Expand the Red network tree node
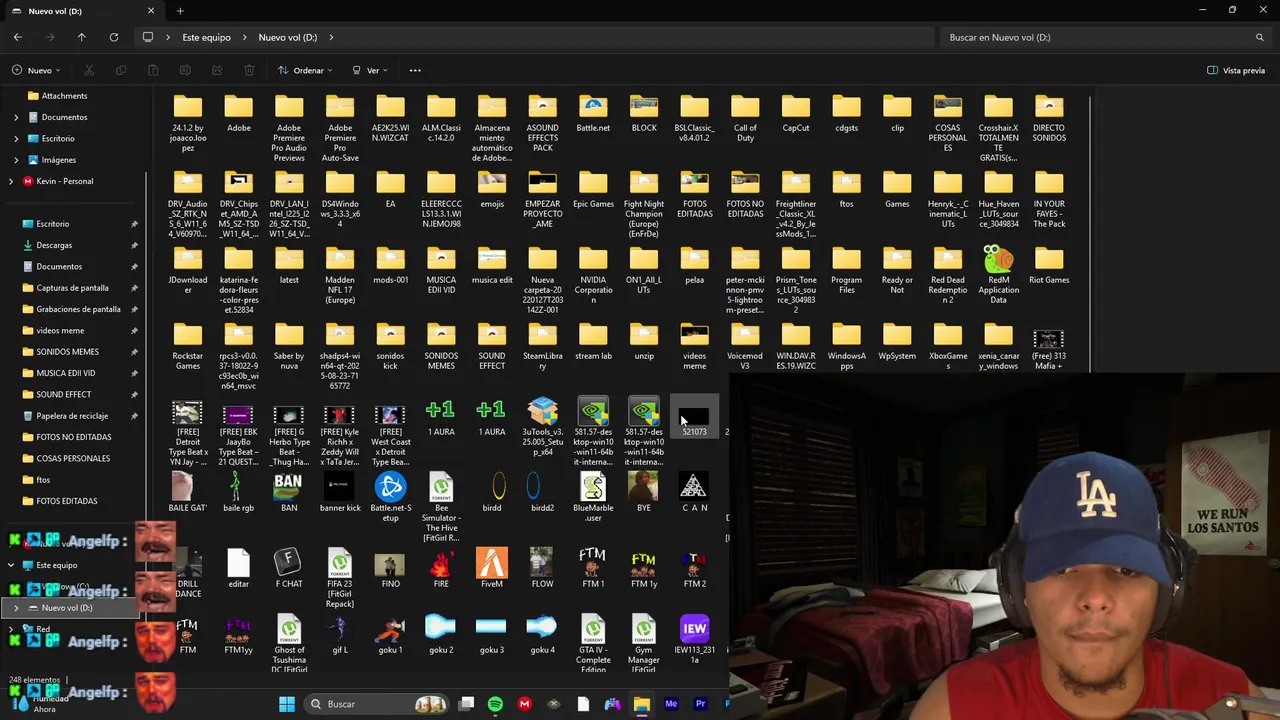The width and height of the screenshot is (1280, 720). coord(11,629)
